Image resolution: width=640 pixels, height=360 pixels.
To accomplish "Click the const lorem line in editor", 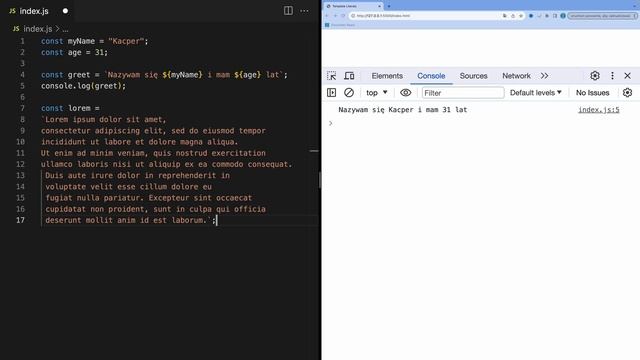I will [70, 108].
